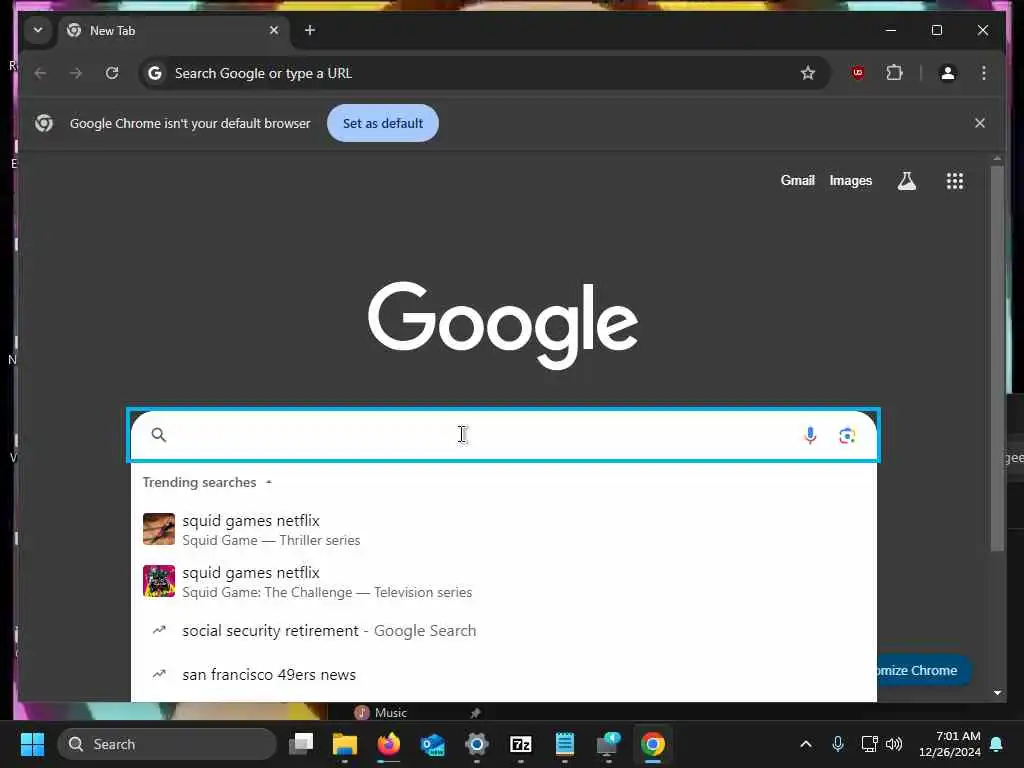The image size is (1024, 768).
Task: Open the notifications bell
Action: (997, 744)
